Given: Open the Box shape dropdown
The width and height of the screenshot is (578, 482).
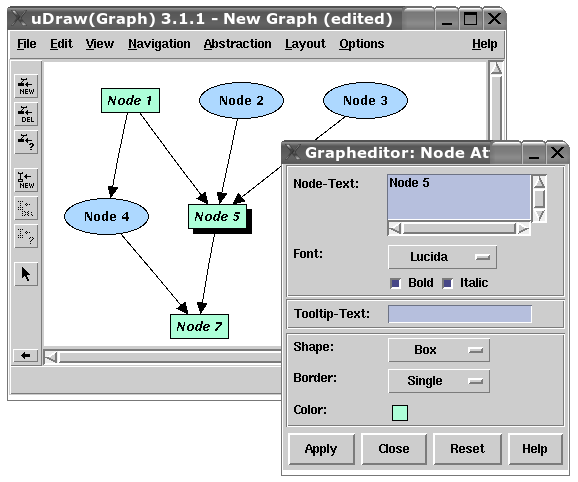Looking at the screenshot, I should click(x=439, y=350).
